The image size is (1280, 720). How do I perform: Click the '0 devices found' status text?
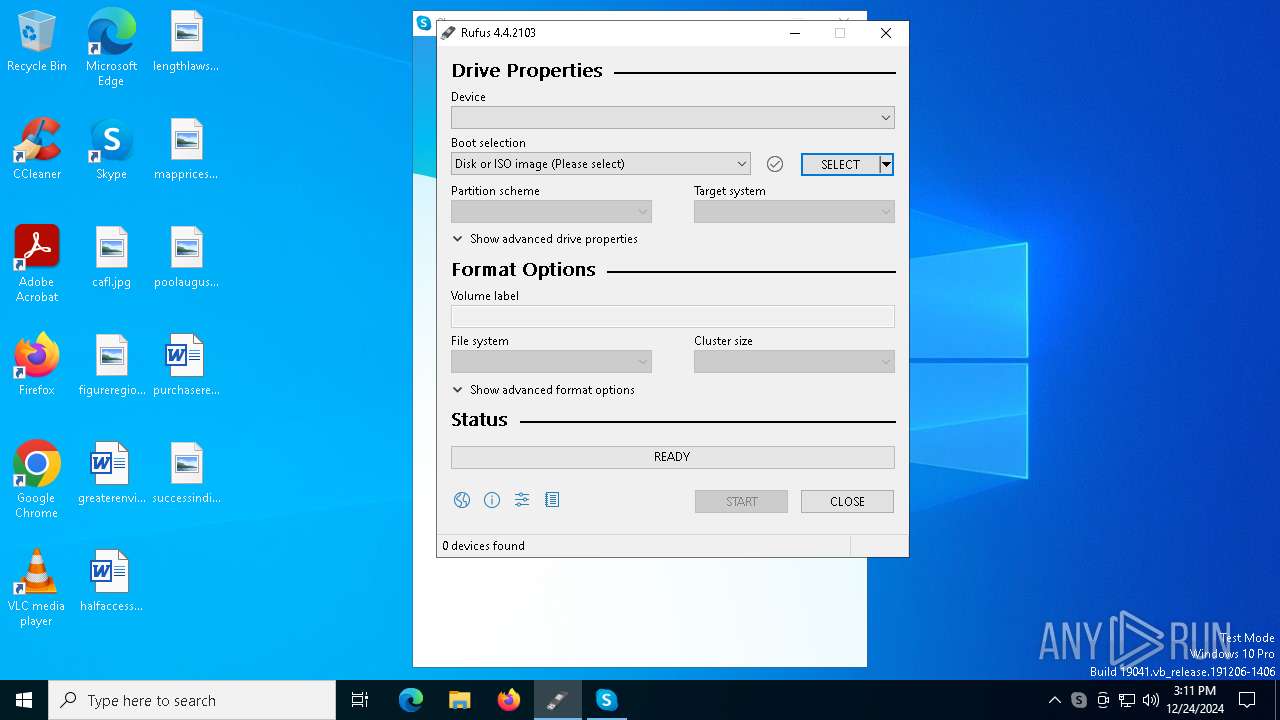point(484,546)
